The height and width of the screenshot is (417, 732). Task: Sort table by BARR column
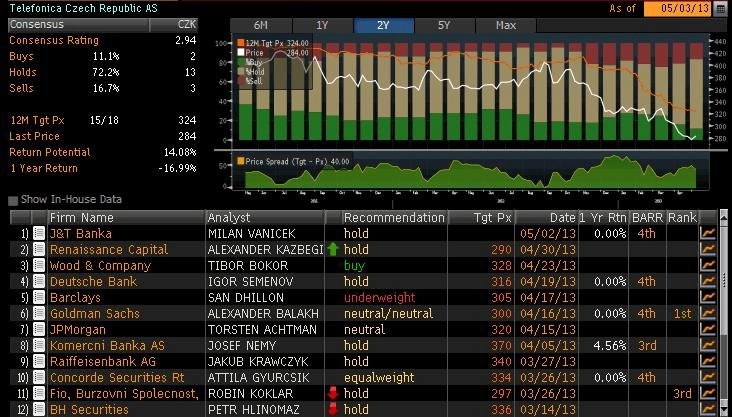[x=648, y=218]
